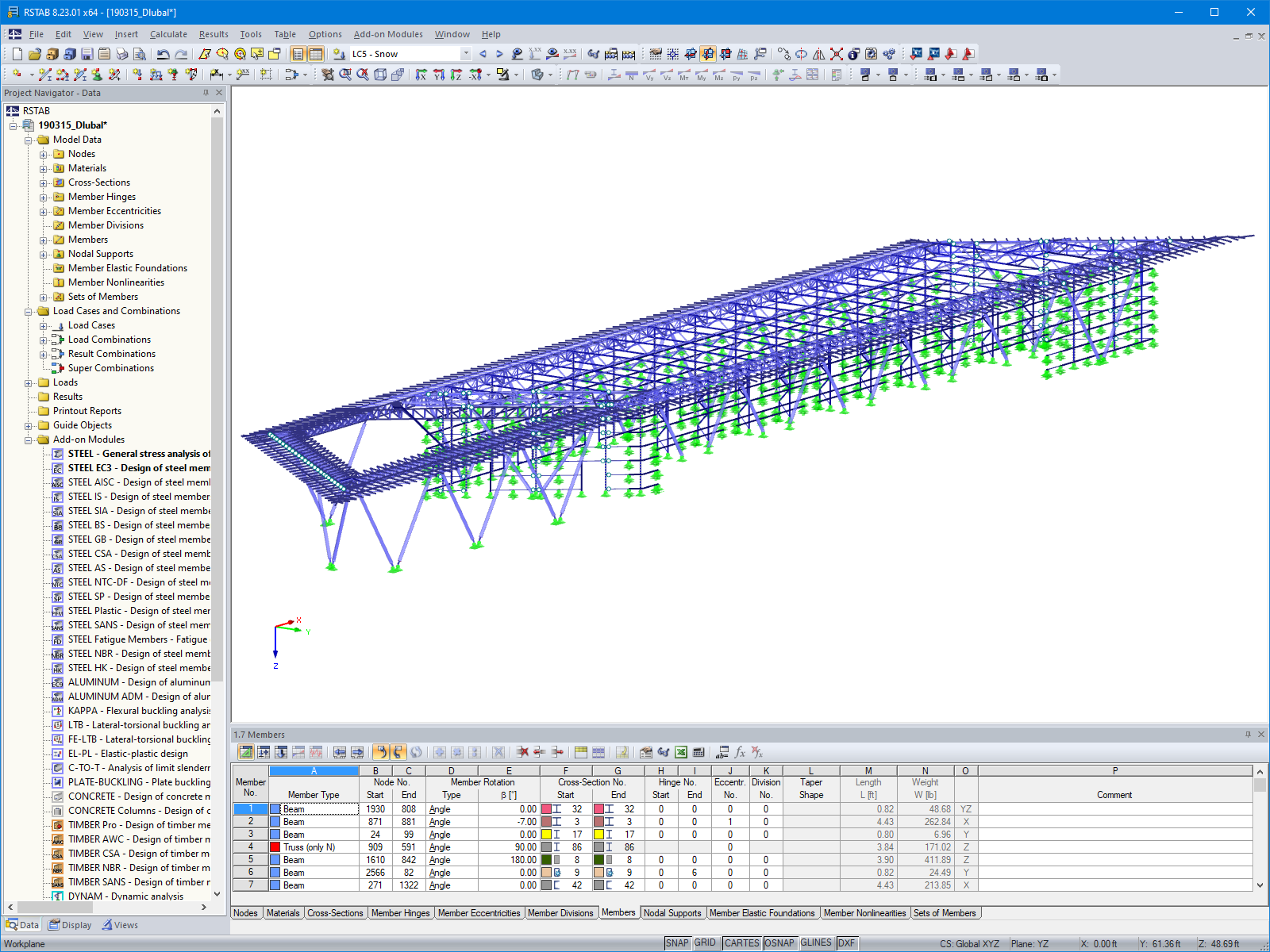Open the Calculate menu
Viewport: 1270px width, 952px height.
168,34
